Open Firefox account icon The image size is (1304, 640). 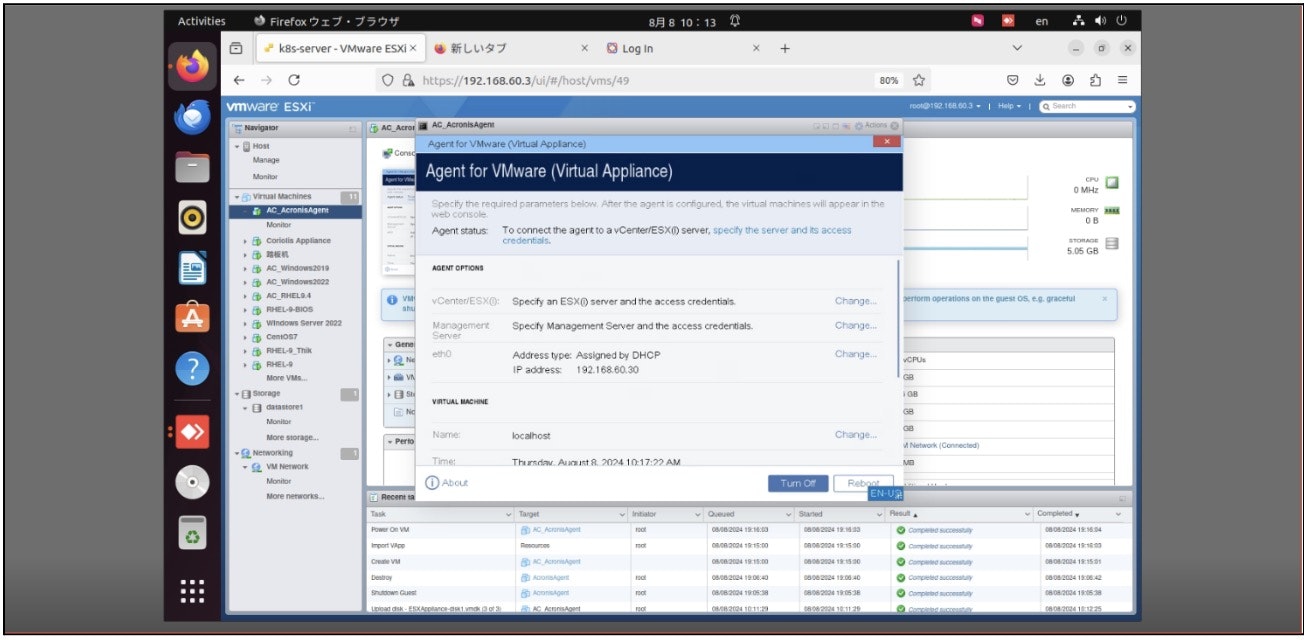tap(1068, 80)
